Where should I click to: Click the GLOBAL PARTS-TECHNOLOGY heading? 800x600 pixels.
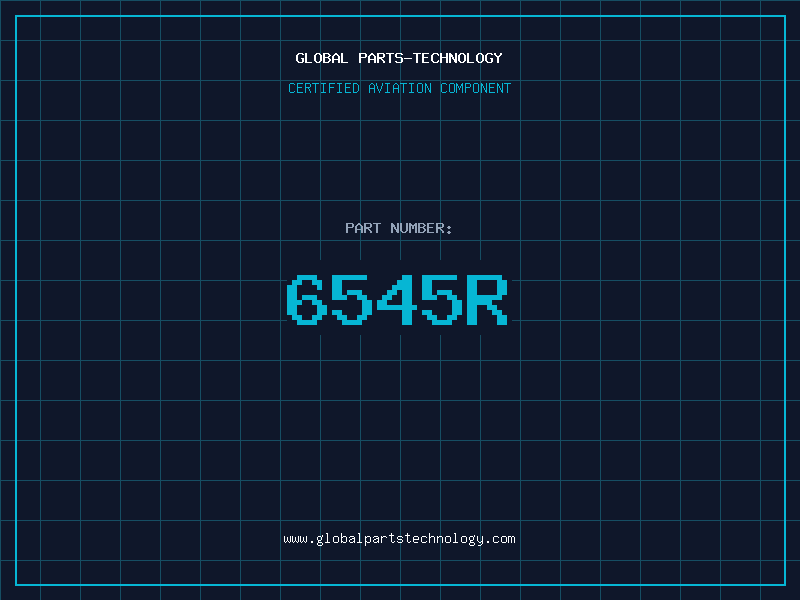tap(399, 58)
